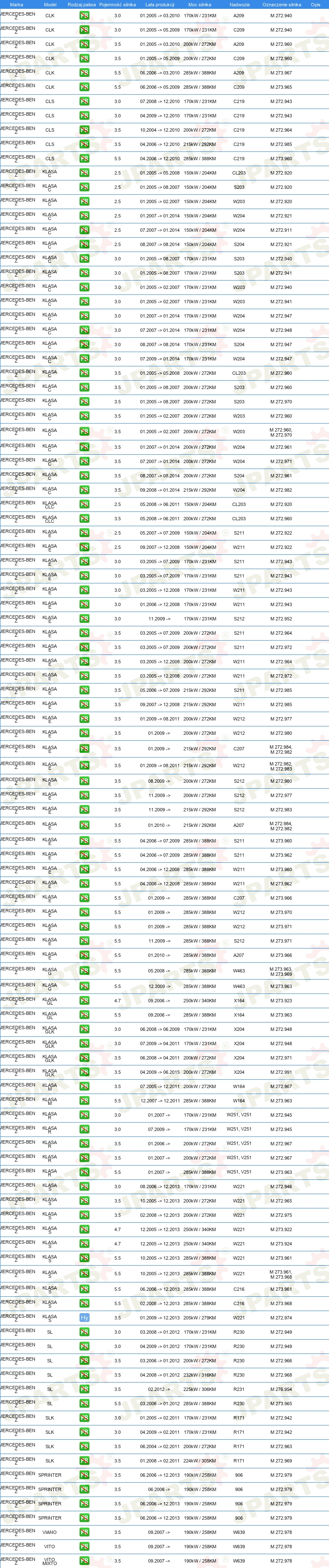The image size is (329, 1568).
Task: Click the 'Nadwozie' column header
Action: click(x=239, y=4)
